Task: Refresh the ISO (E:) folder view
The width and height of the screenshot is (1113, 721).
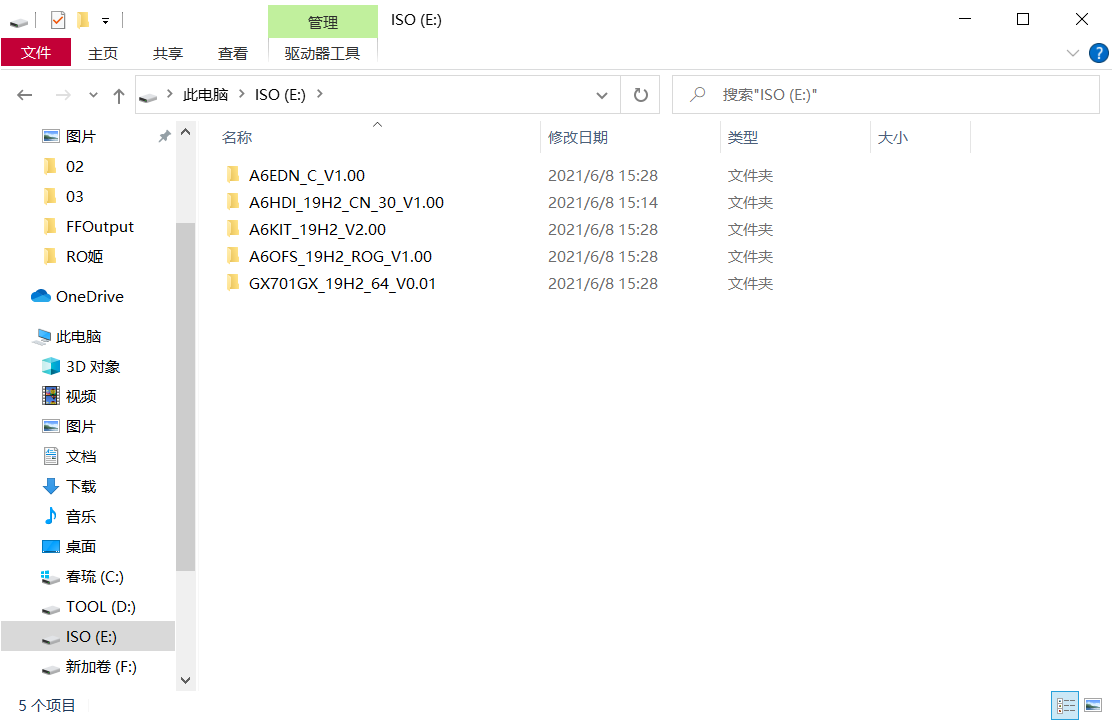Action: [640, 95]
